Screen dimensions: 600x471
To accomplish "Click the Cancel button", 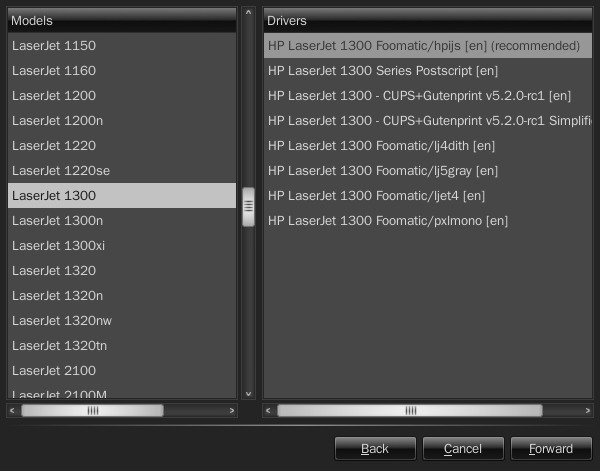I will [x=463, y=448].
